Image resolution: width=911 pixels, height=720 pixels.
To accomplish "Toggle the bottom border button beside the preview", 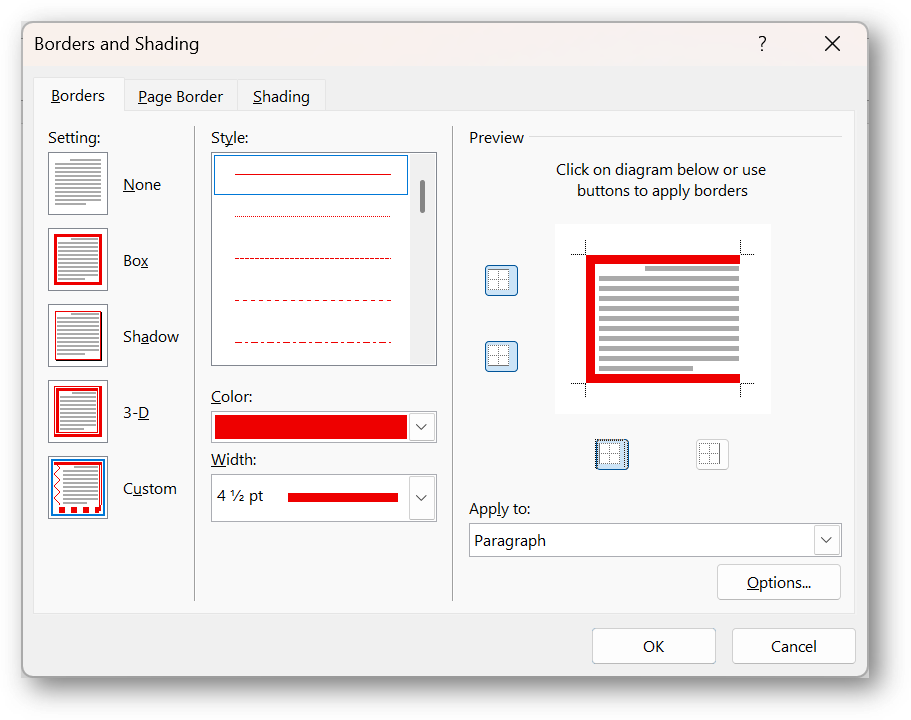I will pyautogui.click(x=501, y=356).
